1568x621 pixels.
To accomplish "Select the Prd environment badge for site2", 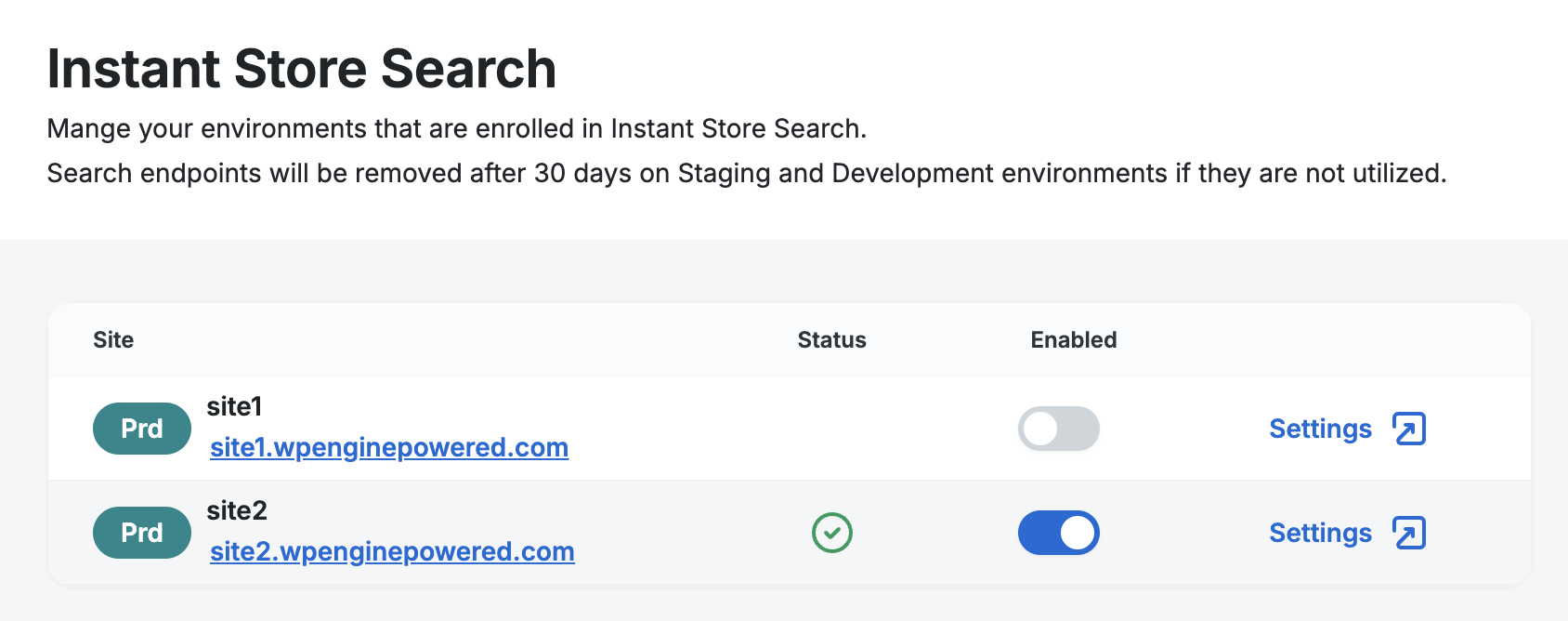I will [141, 533].
